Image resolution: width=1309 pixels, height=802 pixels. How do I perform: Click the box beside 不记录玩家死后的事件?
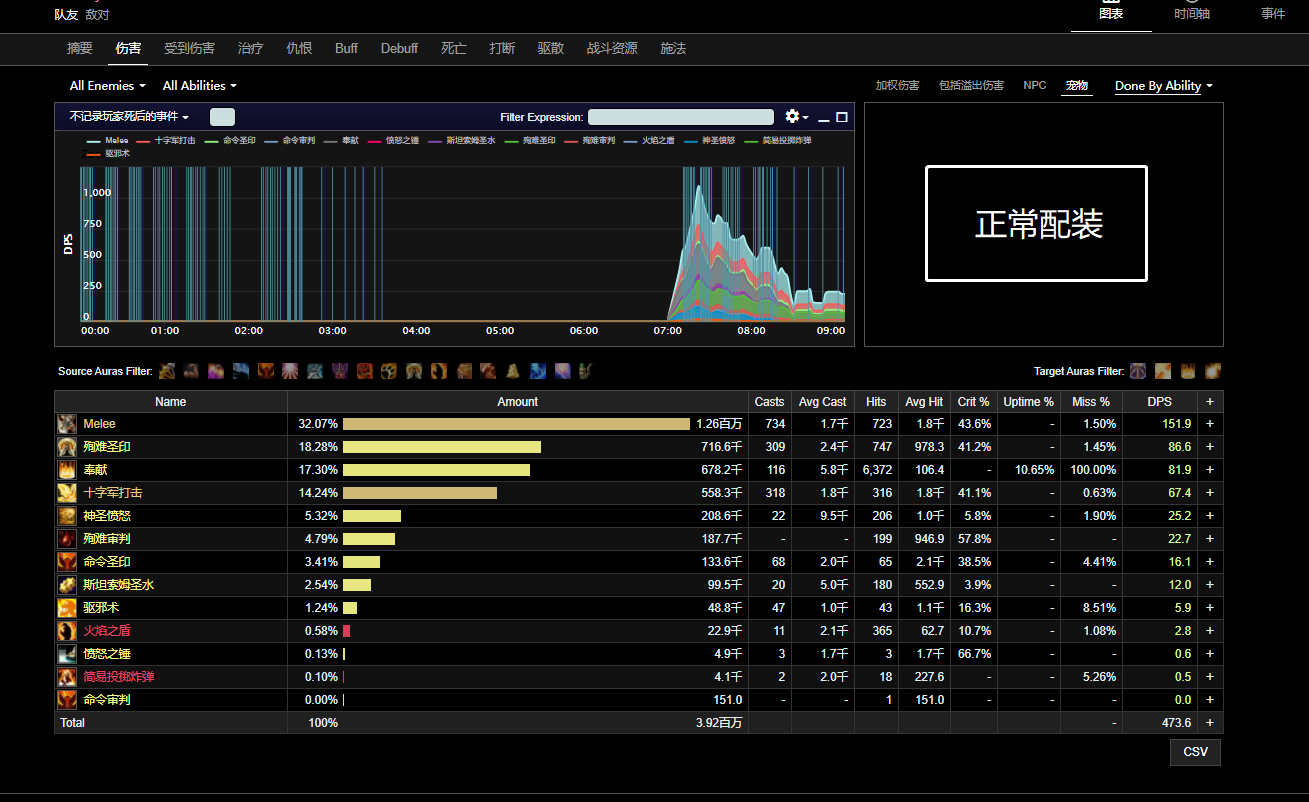222,117
